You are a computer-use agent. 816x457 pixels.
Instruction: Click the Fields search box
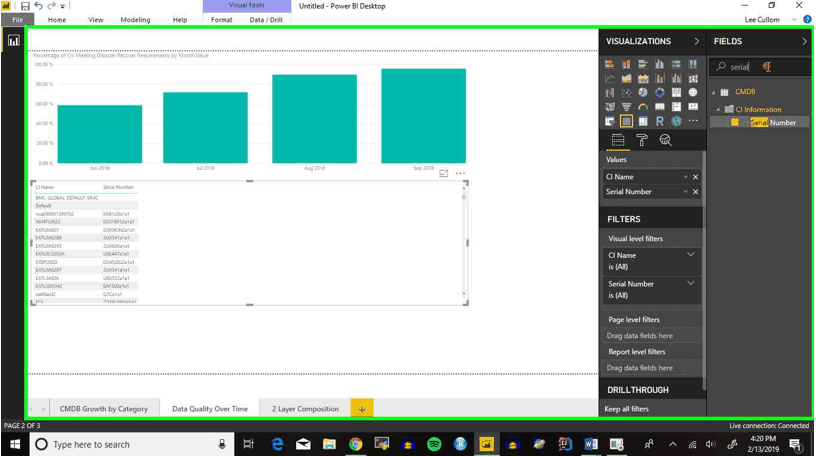pyautogui.click(x=760, y=67)
